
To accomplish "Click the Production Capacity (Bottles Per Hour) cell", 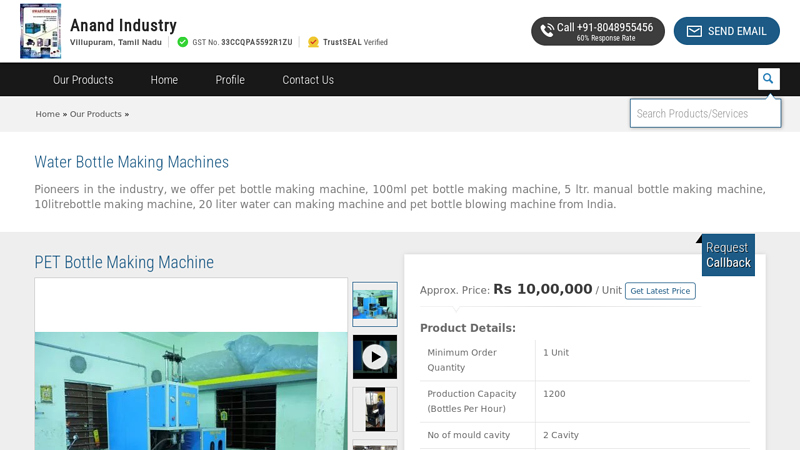I will point(478,402).
